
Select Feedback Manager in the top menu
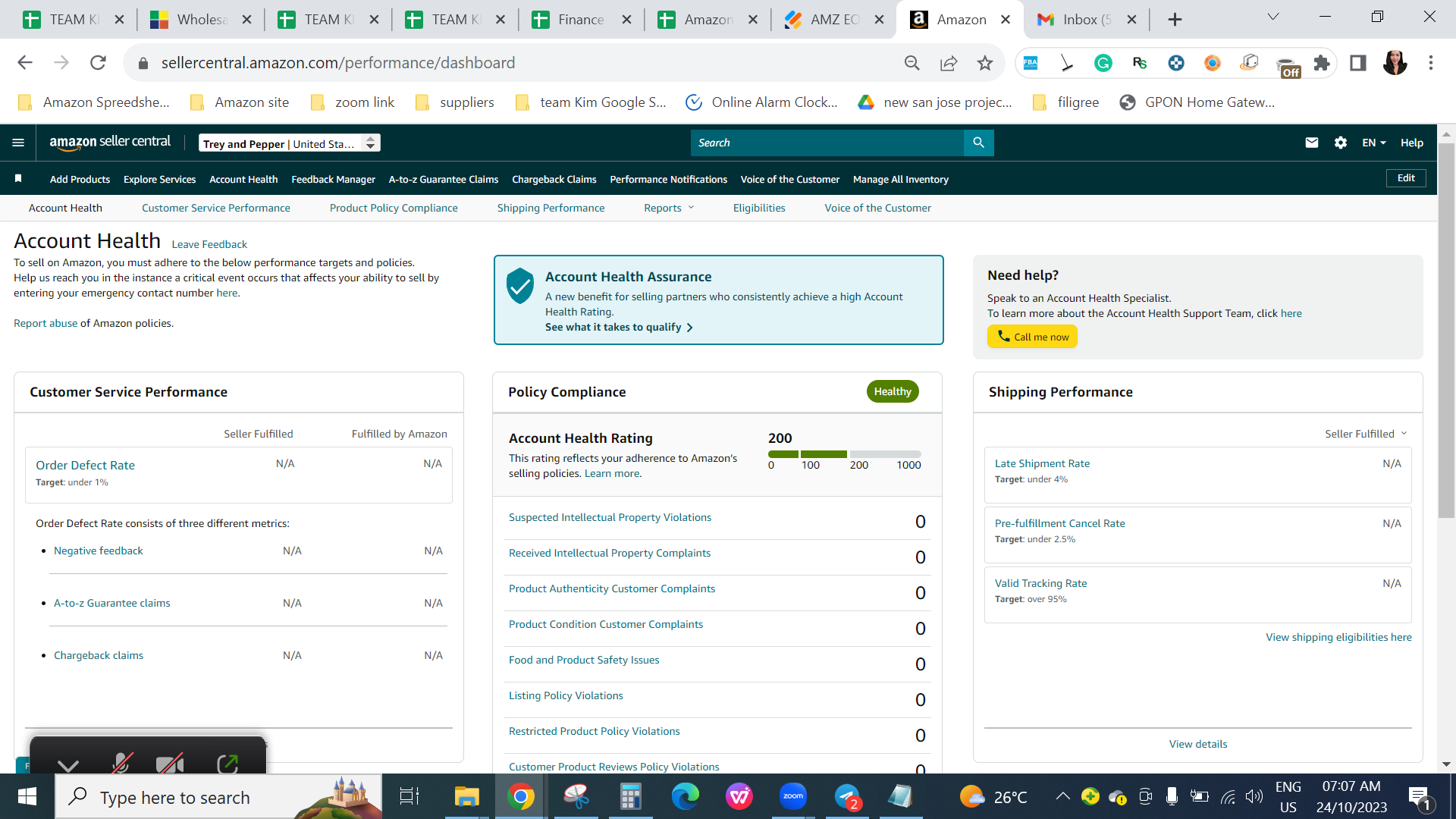(333, 180)
